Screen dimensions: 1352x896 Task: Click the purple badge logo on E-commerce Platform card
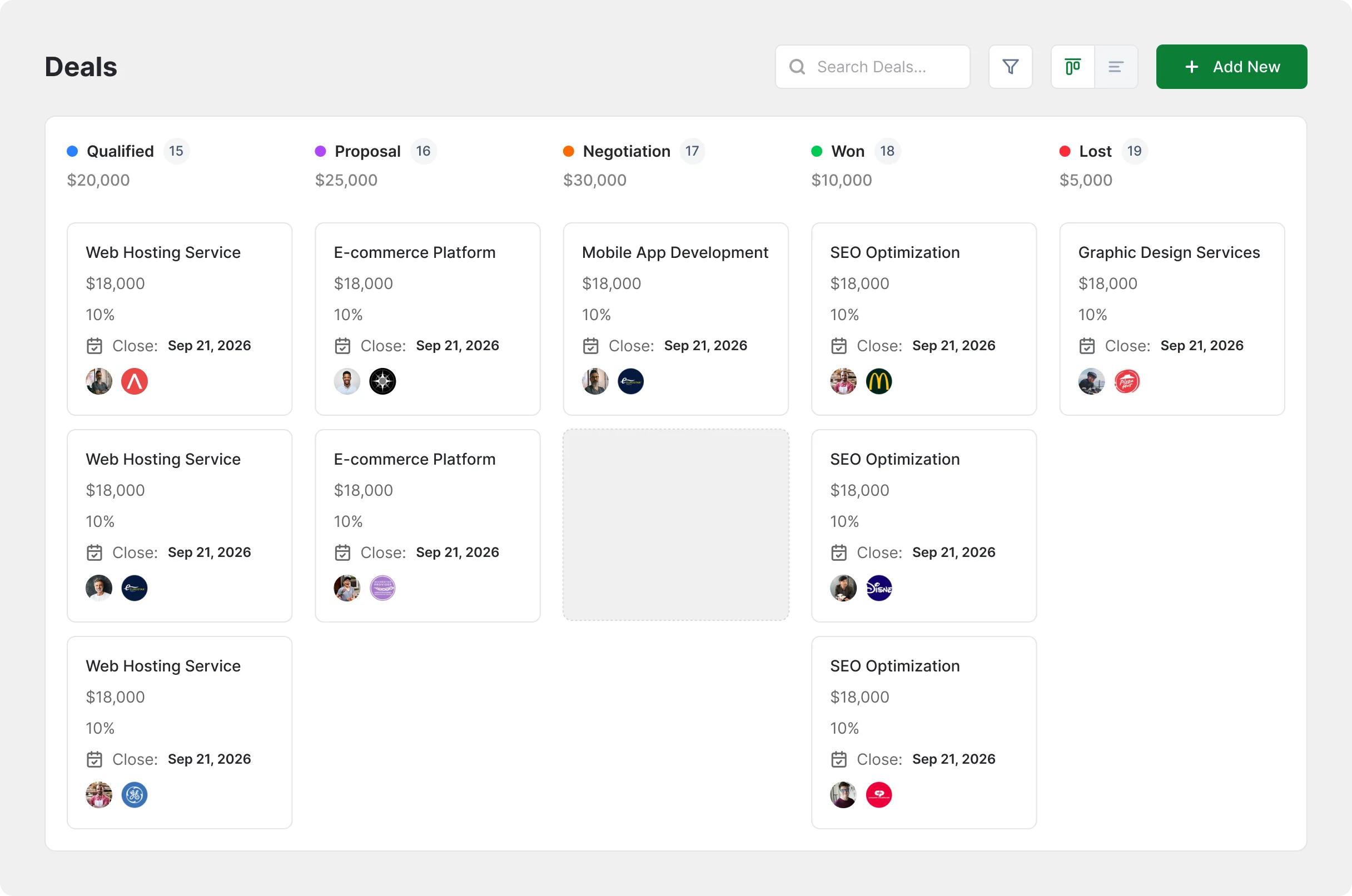[x=382, y=588]
